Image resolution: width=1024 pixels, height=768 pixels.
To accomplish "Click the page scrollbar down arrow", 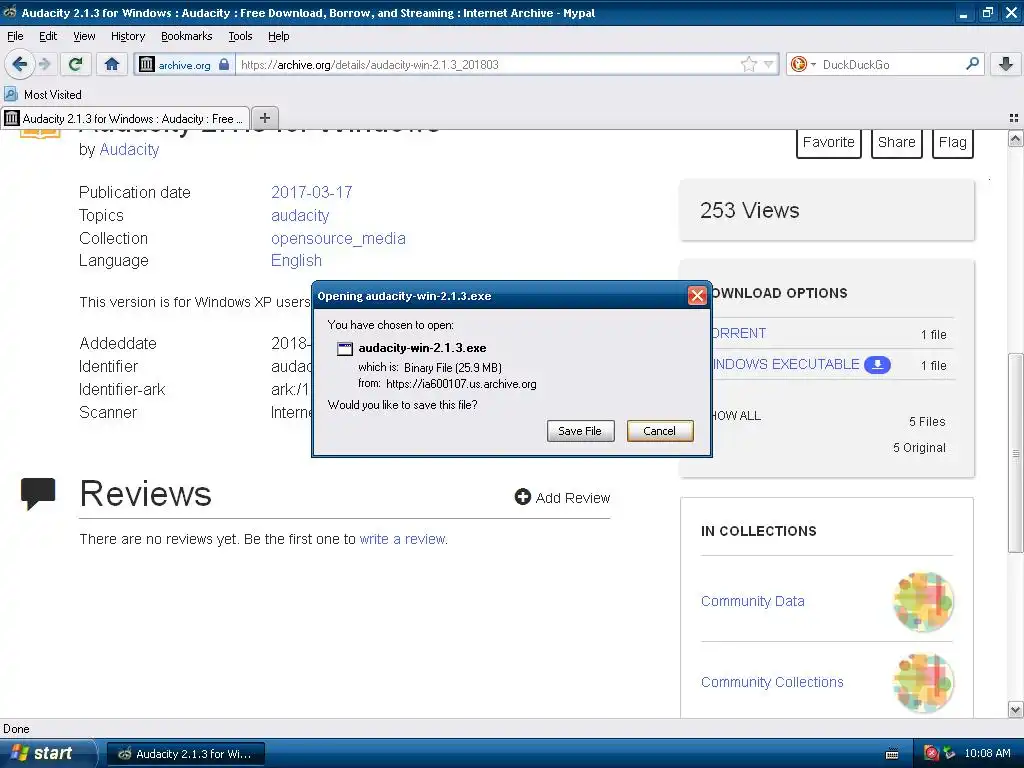I will [x=1015, y=709].
